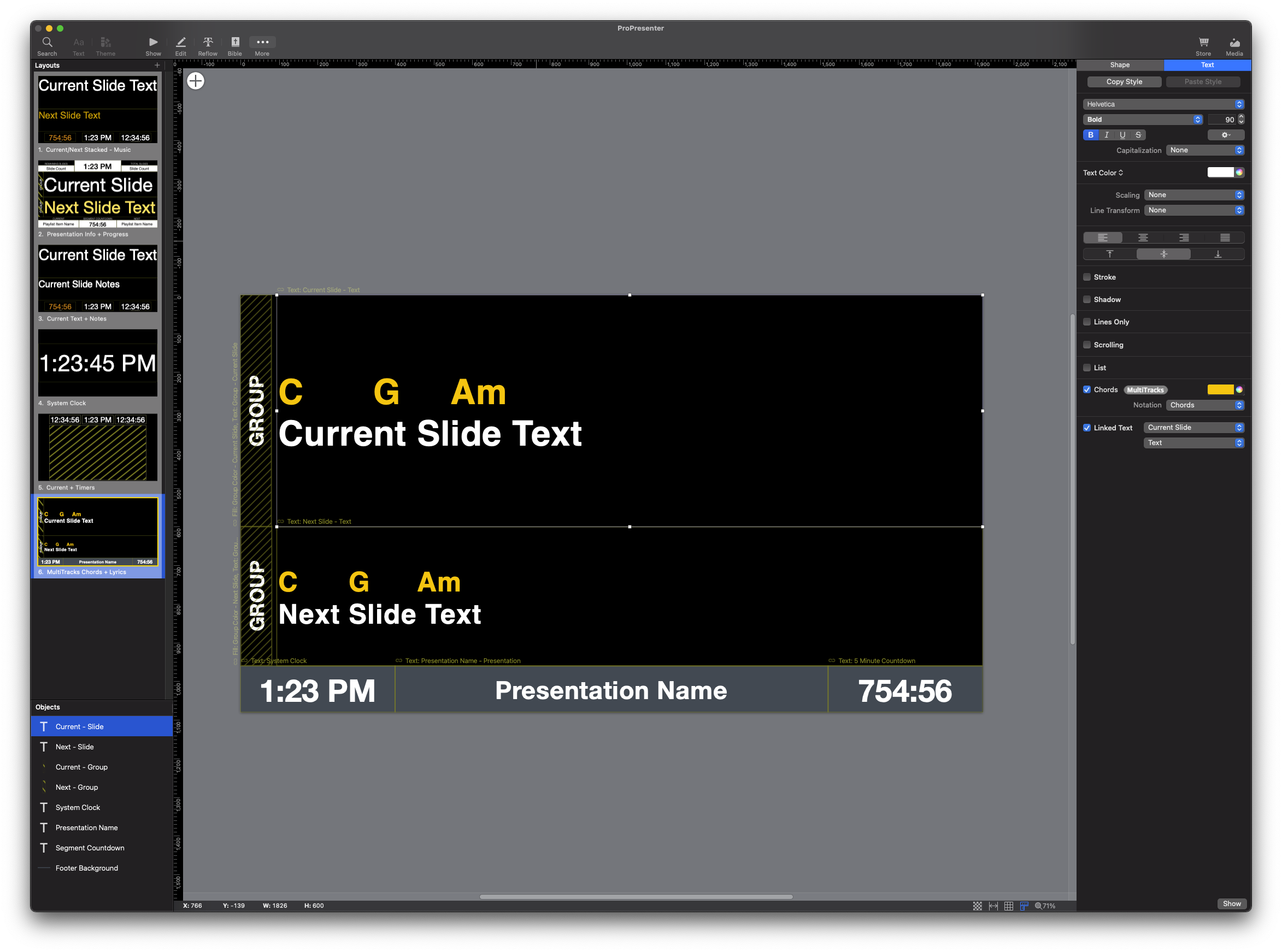The width and height of the screenshot is (1282, 952).
Task: Toggle the Shadow checkbox
Action: coord(1087,299)
